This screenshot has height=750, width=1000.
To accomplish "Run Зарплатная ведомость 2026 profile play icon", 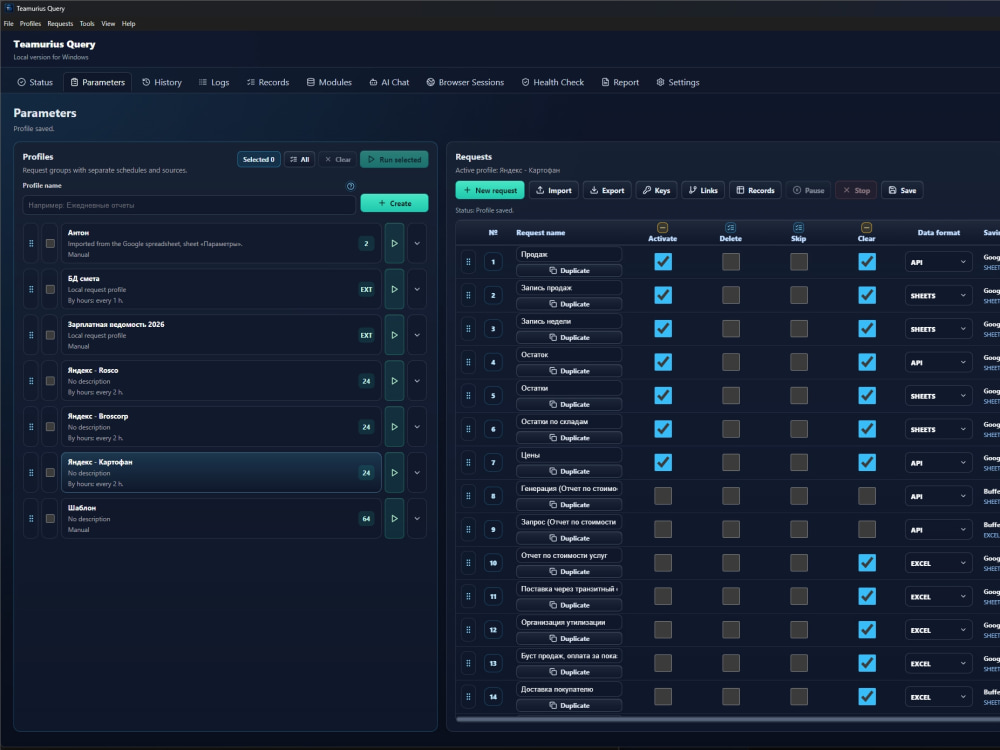I will click(394, 335).
